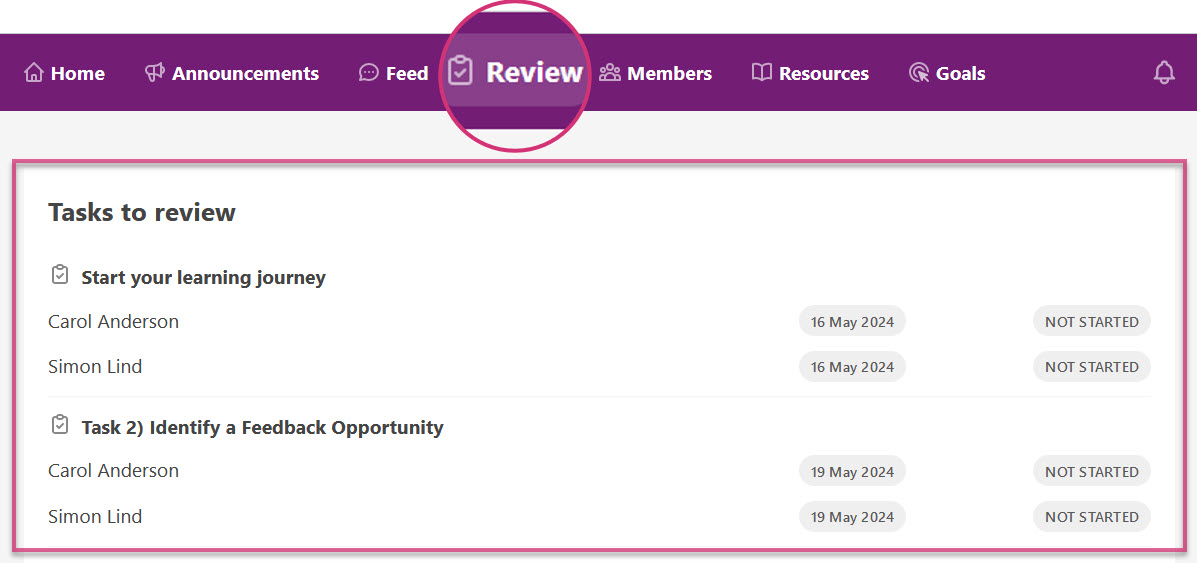The width and height of the screenshot is (1197, 563).
Task: Go to the Resources tab
Action: [x=823, y=73]
